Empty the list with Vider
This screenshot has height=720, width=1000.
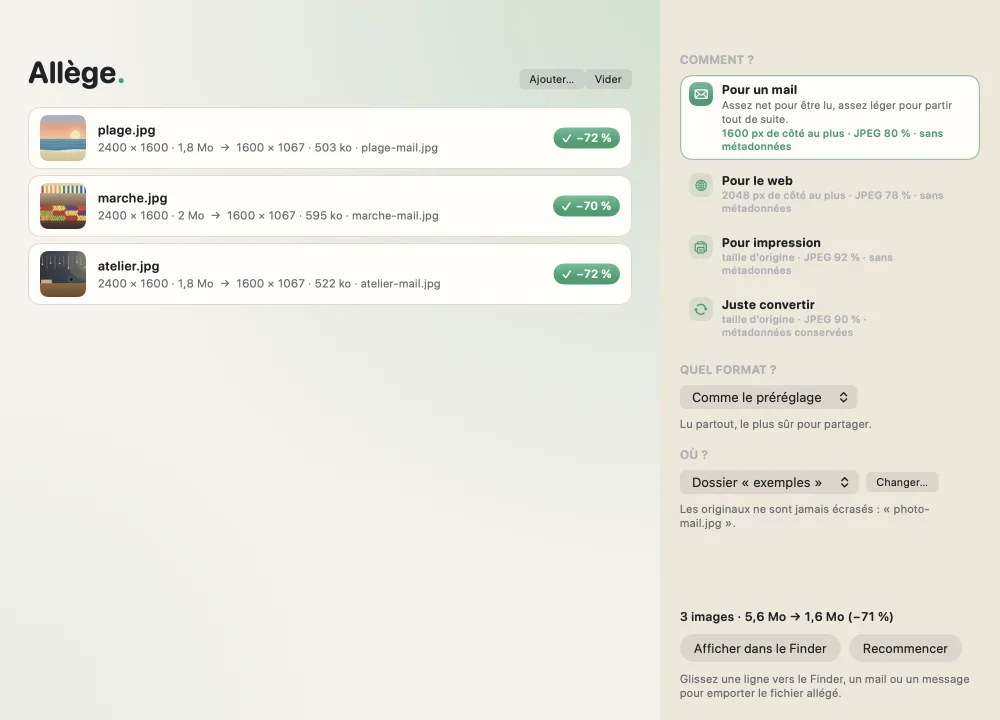[608, 79]
